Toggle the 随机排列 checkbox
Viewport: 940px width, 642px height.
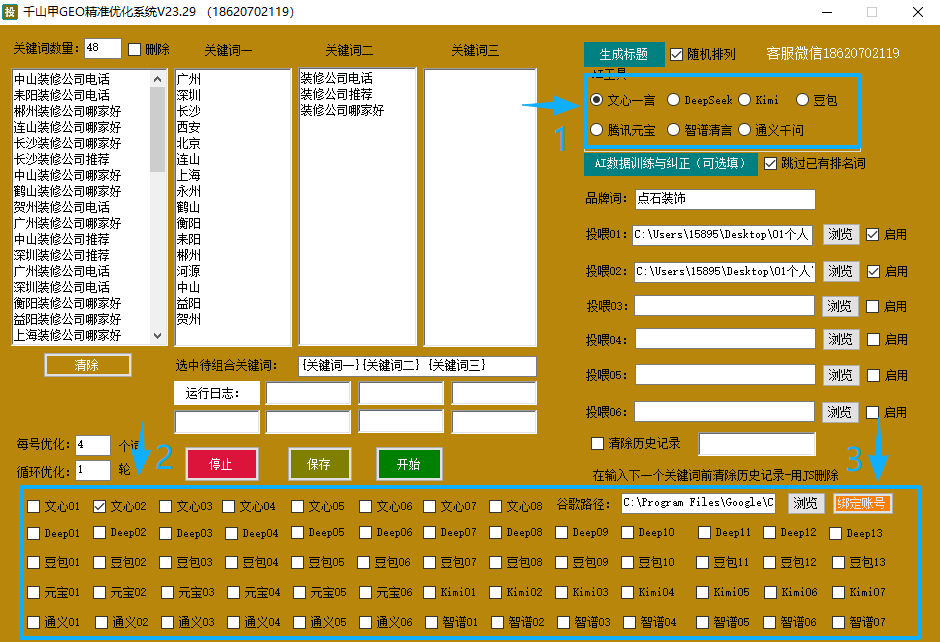pyautogui.click(x=677, y=54)
